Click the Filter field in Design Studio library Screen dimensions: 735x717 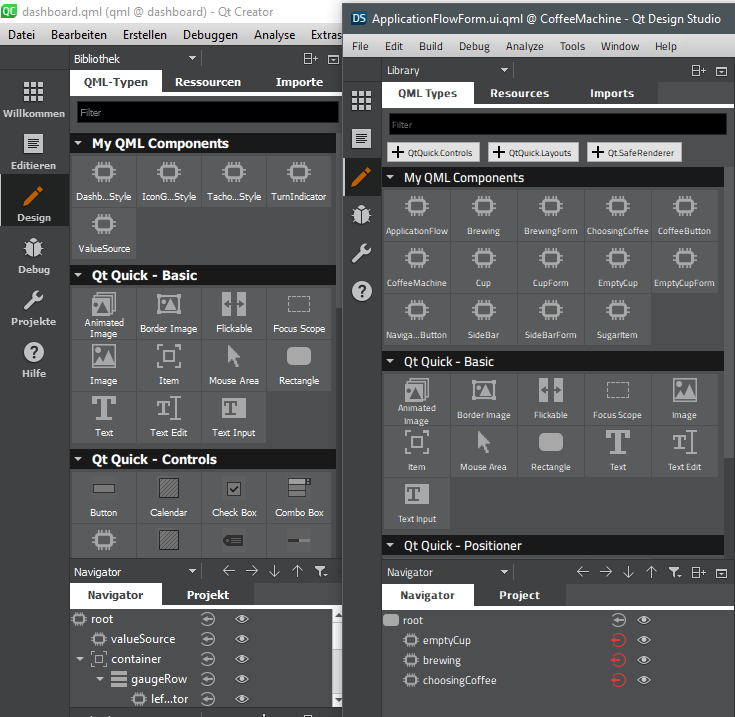pos(556,125)
